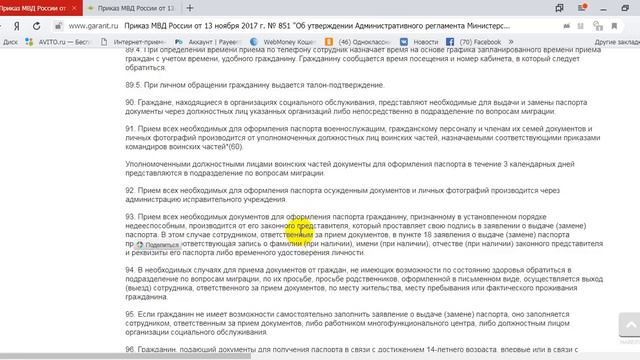Open the Интернет-прием bookmark
Viewport: 640px width, 360px height.
point(133,42)
